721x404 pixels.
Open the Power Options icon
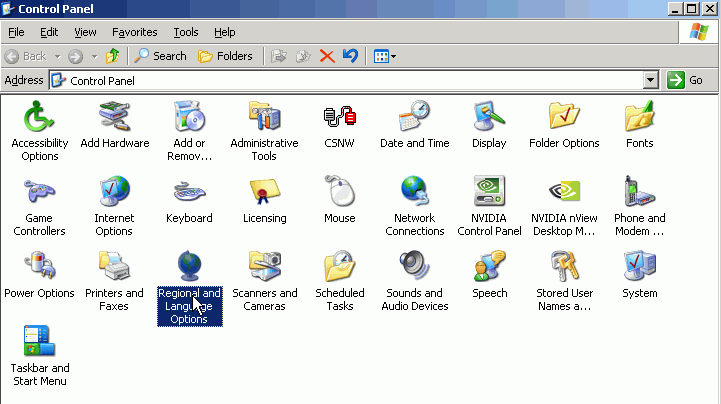click(39, 268)
